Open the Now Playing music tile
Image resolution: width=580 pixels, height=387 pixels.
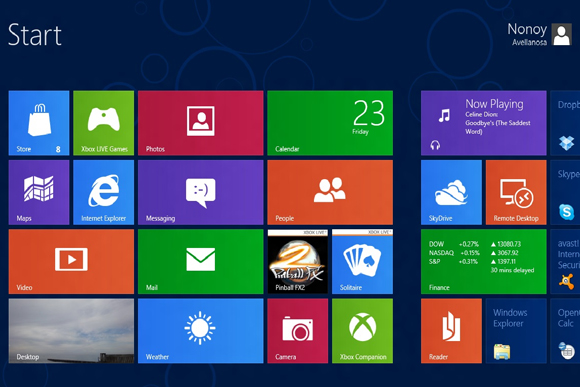[483, 123]
